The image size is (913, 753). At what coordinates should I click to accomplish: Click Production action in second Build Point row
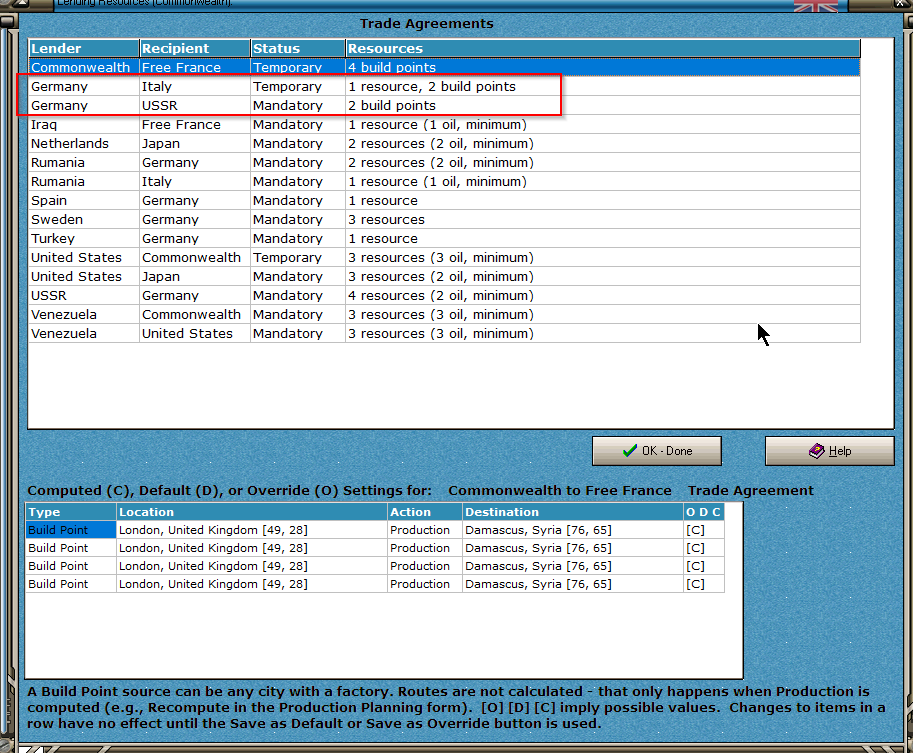coord(425,548)
